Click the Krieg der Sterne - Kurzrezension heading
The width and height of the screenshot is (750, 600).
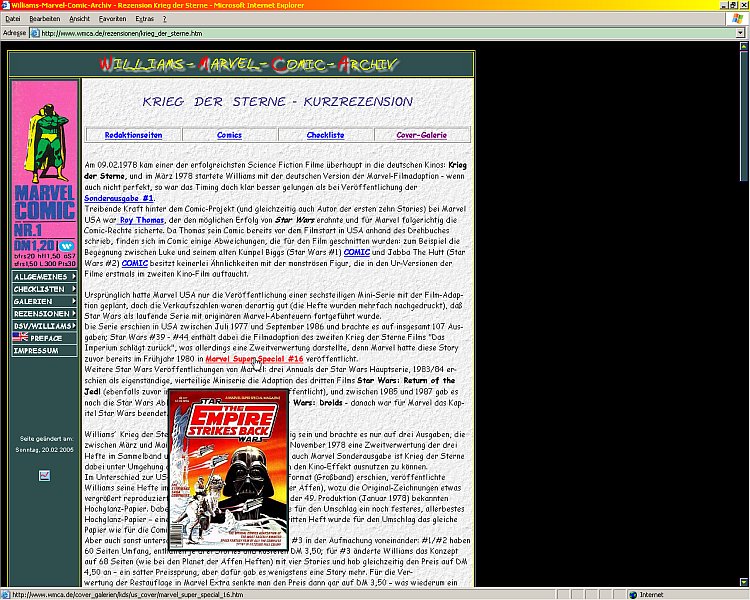coord(277,101)
